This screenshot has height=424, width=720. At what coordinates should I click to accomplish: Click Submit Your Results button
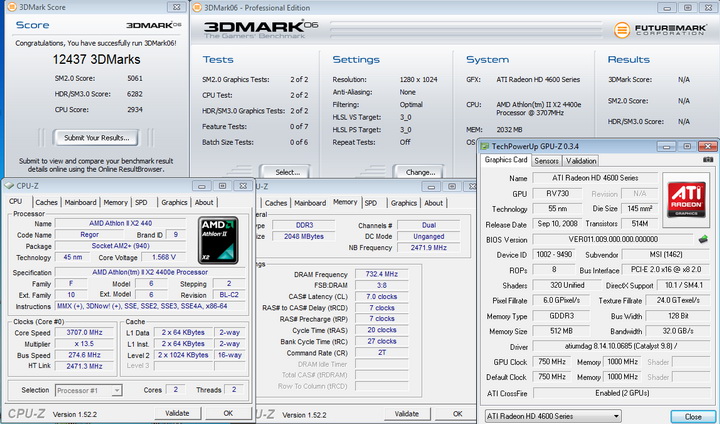[x=96, y=137]
